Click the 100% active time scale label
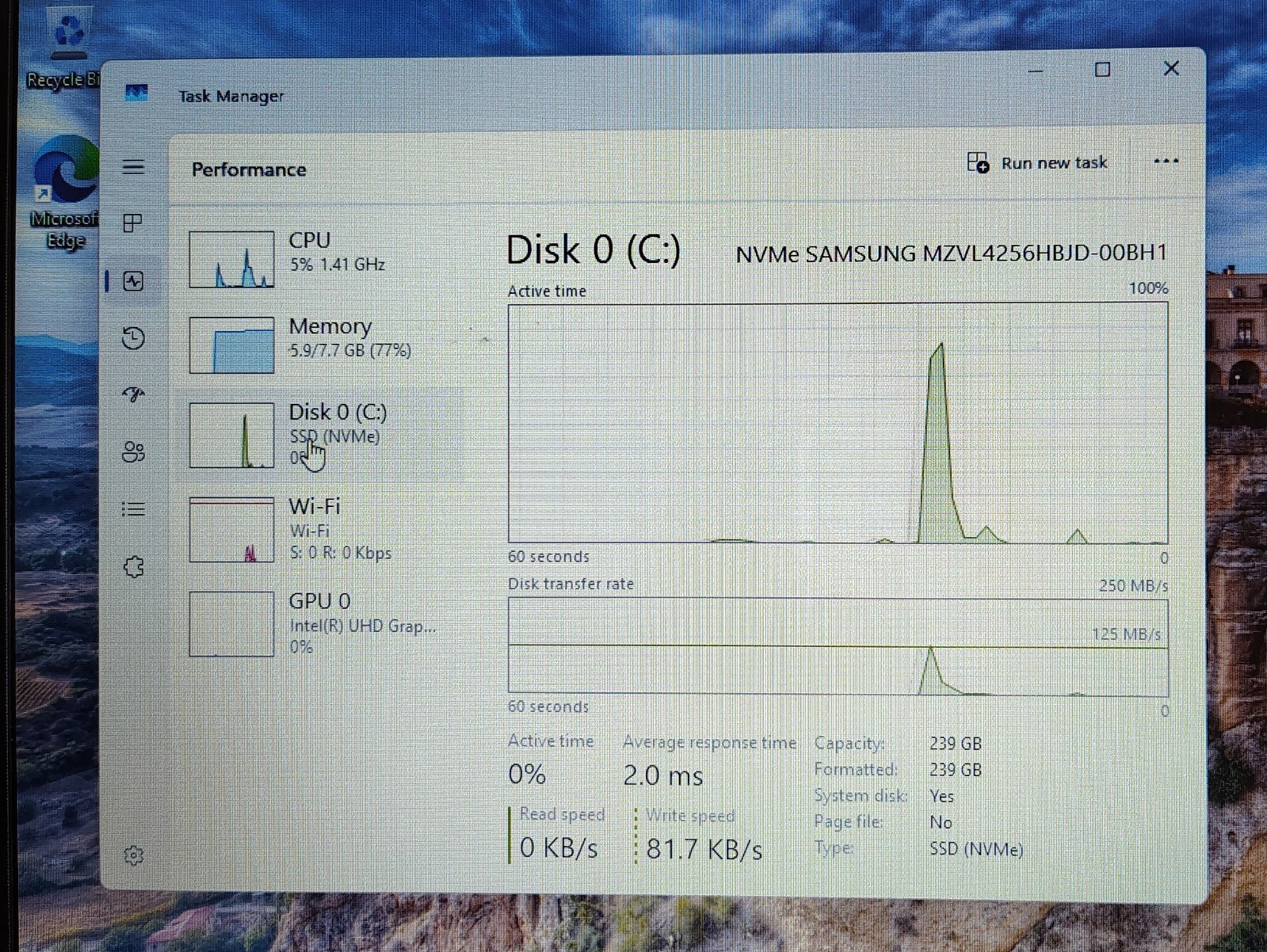The height and width of the screenshot is (952, 1267). [1148, 288]
